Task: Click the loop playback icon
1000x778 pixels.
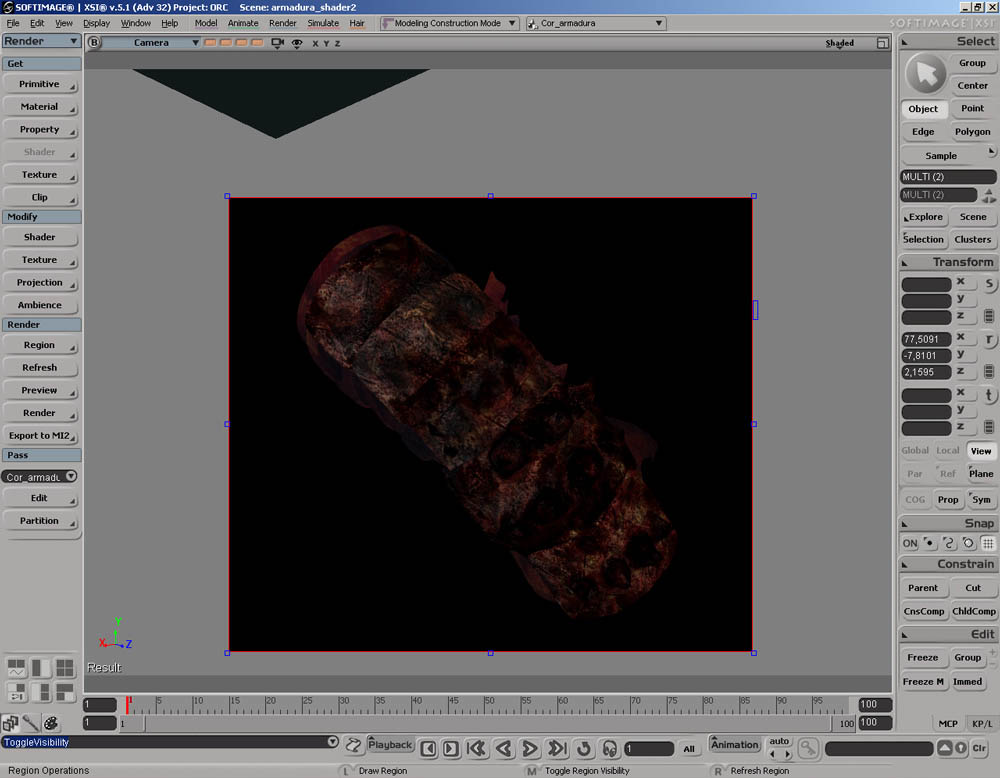Action: tap(584, 748)
